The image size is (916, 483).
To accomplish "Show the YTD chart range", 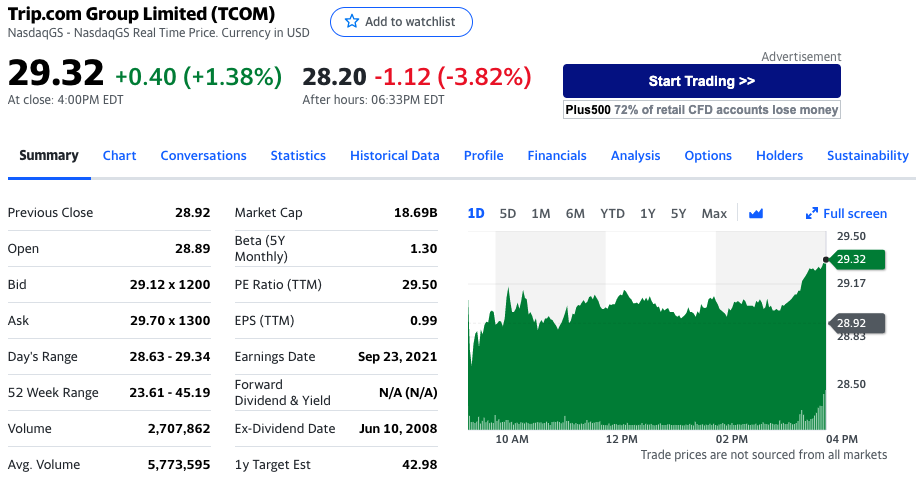I will point(612,213).
